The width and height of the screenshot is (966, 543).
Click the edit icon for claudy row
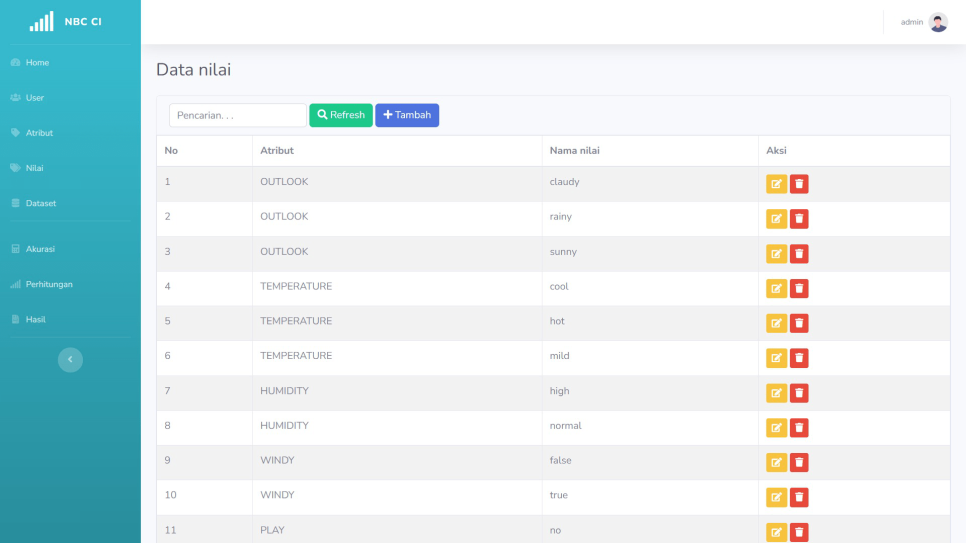[776, 184]
